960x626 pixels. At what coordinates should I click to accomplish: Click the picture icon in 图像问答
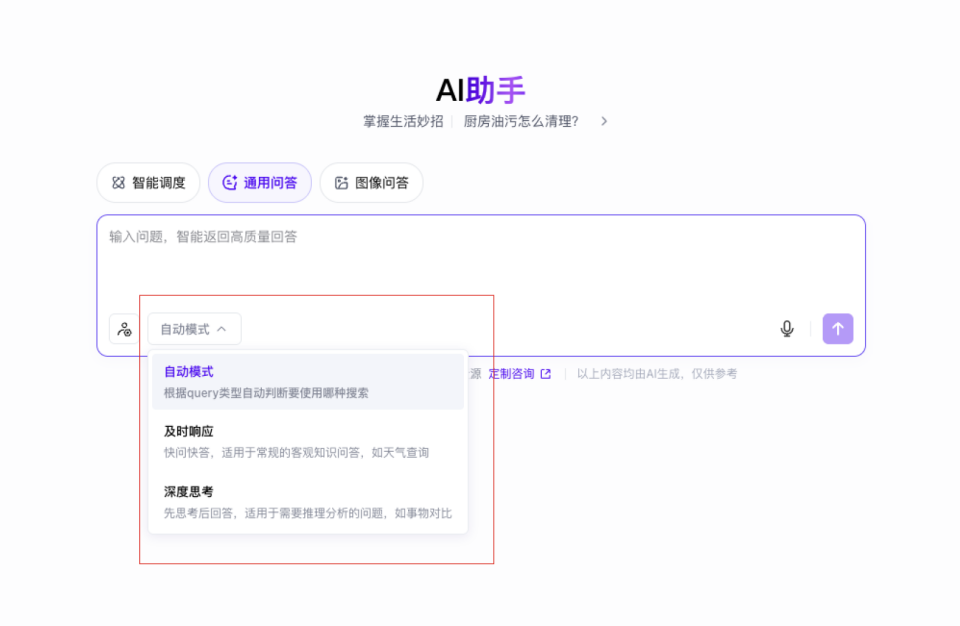(x=341, y=183)
